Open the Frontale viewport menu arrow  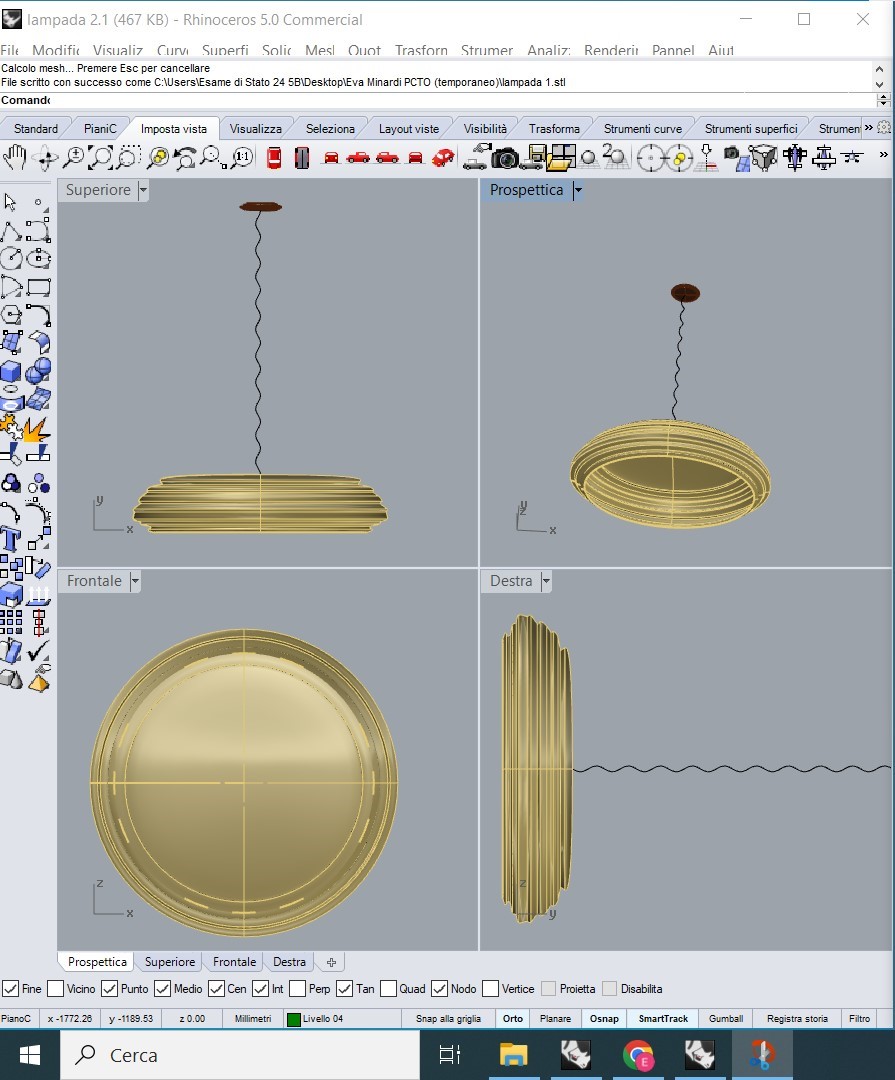135,581
